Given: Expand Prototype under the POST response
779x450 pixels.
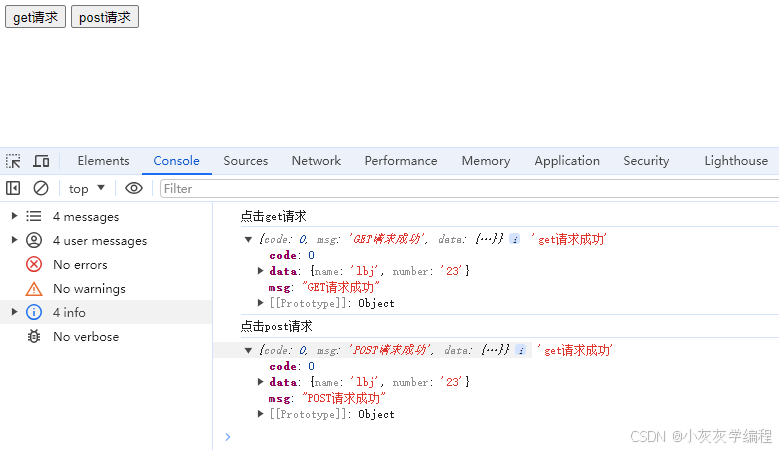Looking at the screenshot, I should (x=260, y=414).
